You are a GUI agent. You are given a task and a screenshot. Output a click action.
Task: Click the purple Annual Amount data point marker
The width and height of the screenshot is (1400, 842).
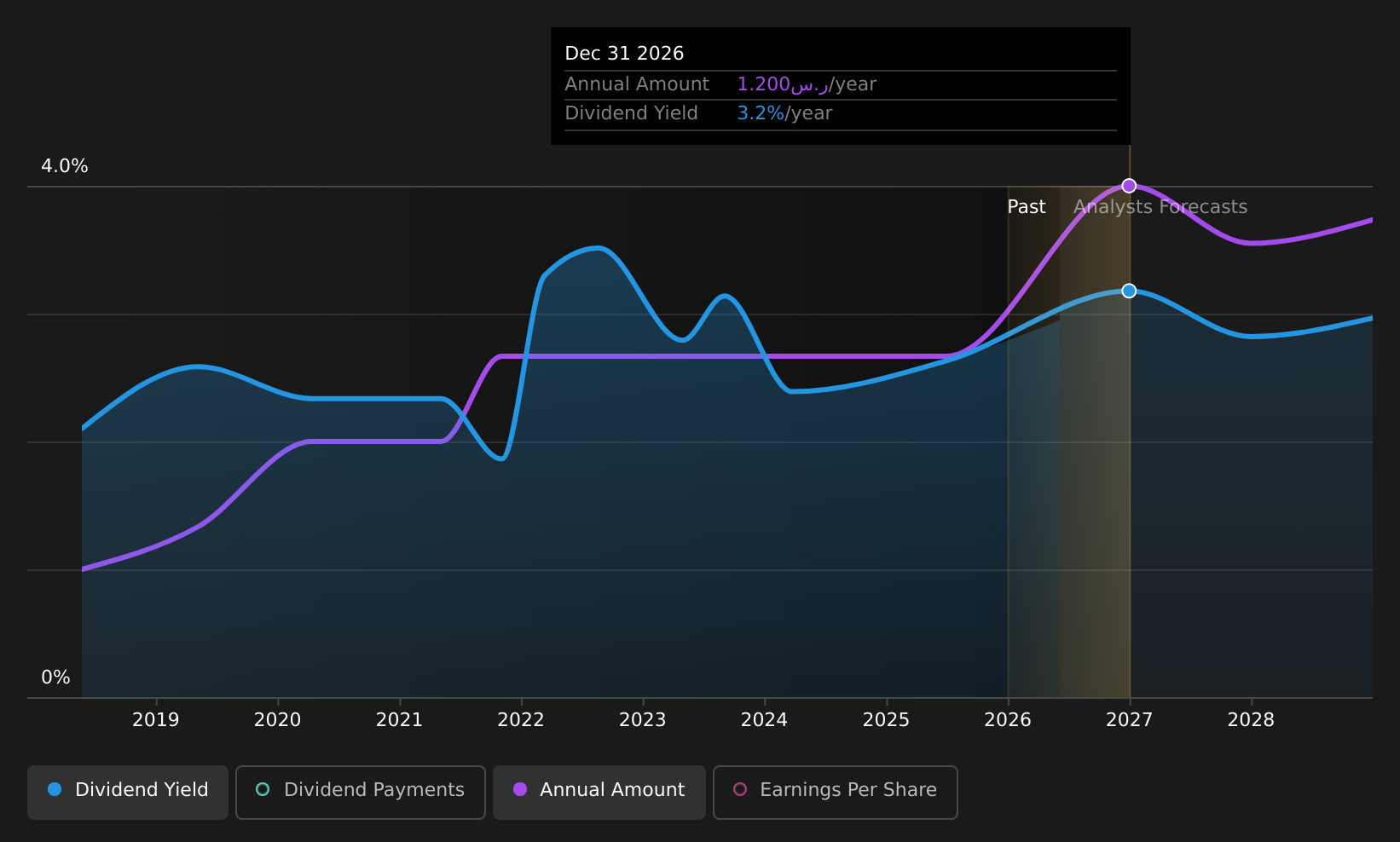point(1129,186)
